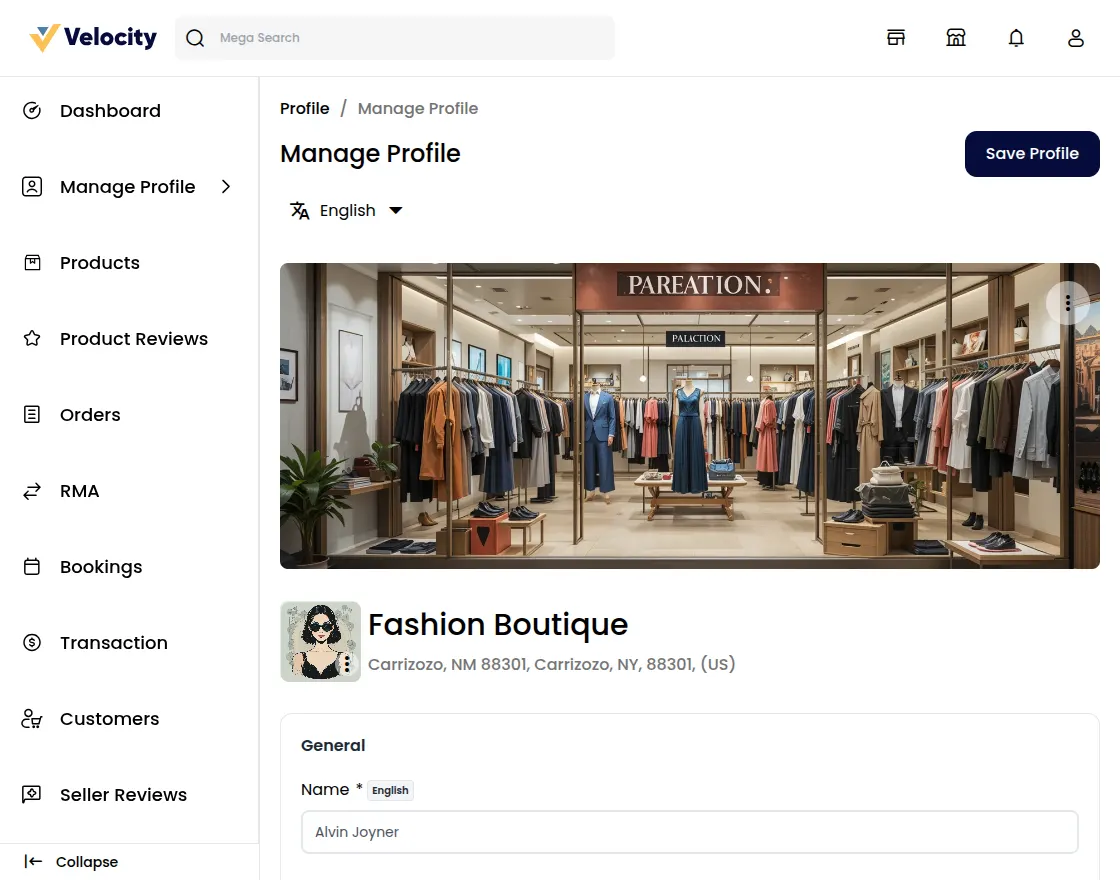1120x880 pixels.
Task: Open the storefront icon in the top bar
Action: [x=956, y=37]
